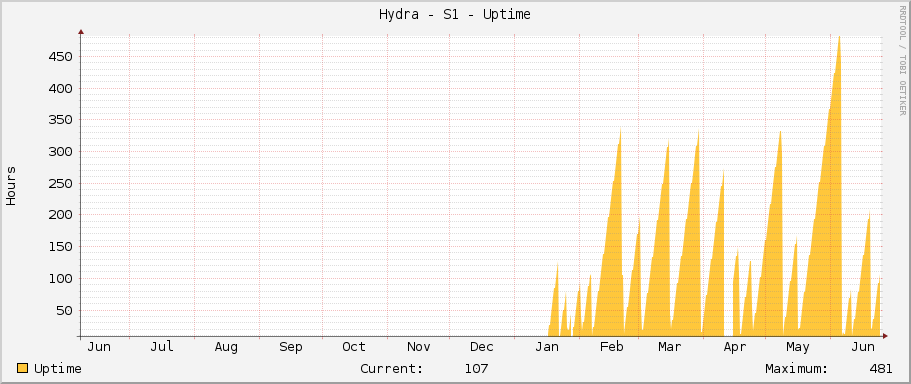Click the tallest uptime peak near 481 hours
Screen dimensions: 911x384
tap(839, 38)
